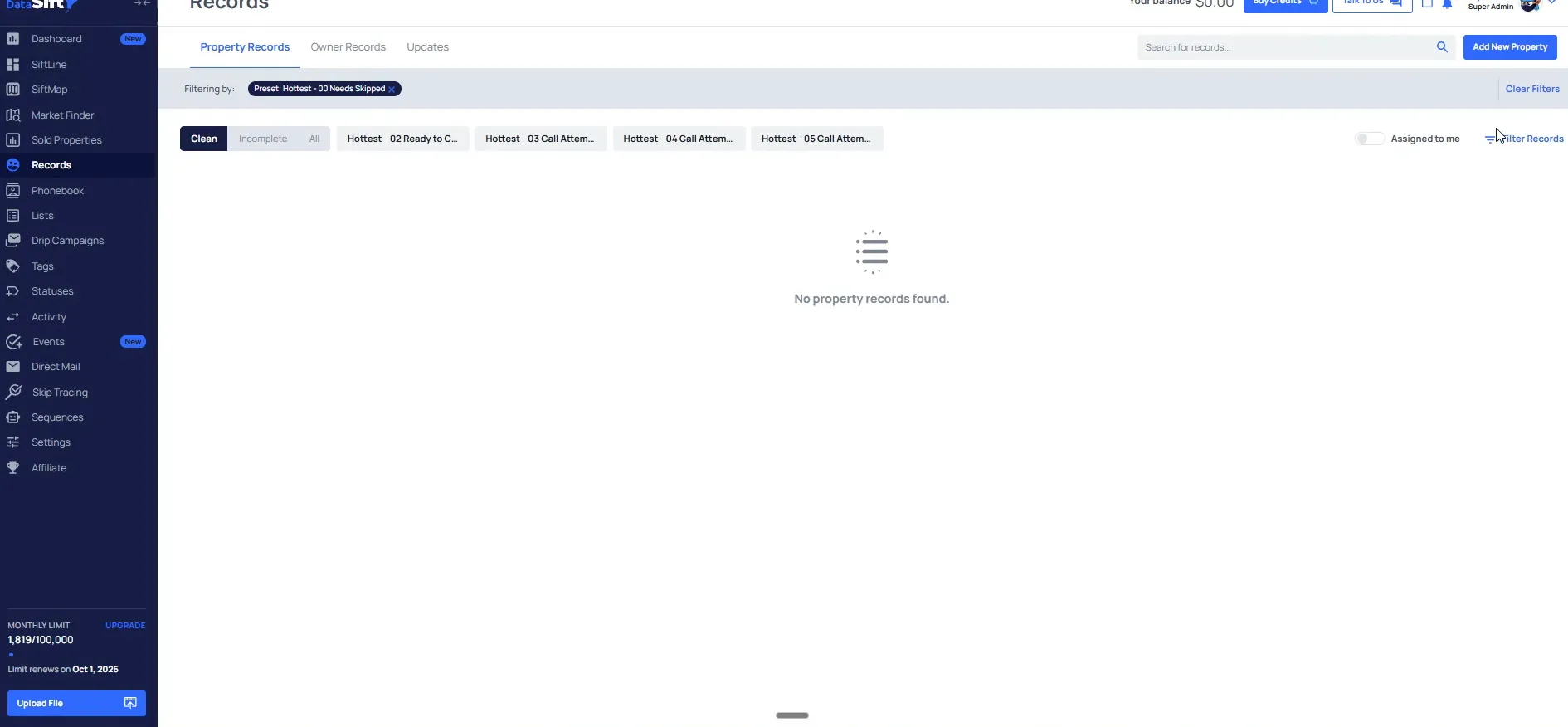Click the Activity arrows icon
This screenshot has height=727, width=1568.
13,317
